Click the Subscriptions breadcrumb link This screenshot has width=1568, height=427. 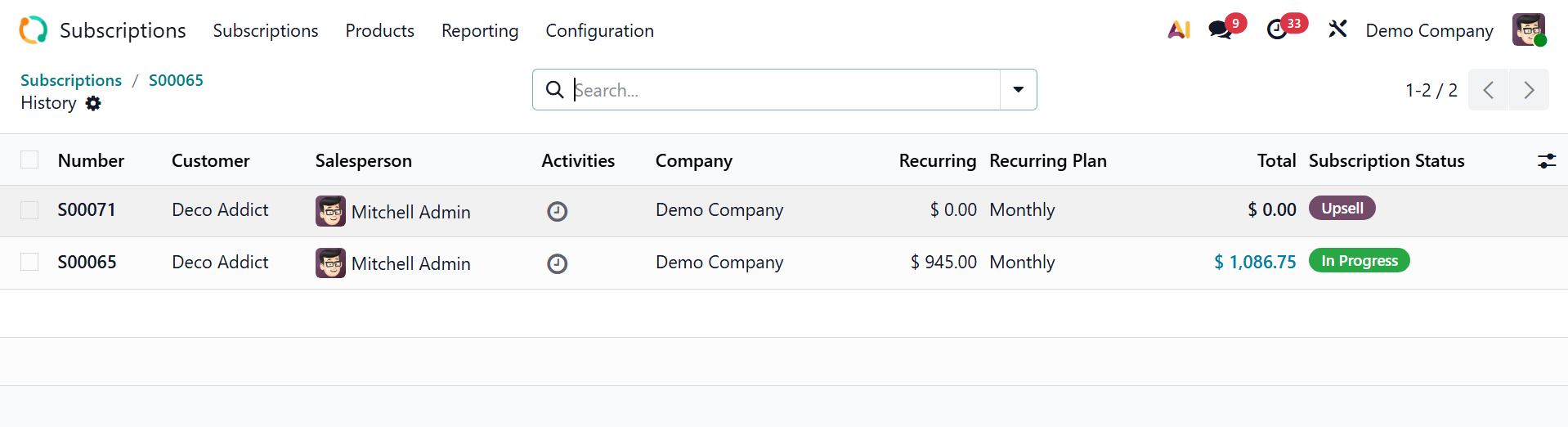(71, 80)
